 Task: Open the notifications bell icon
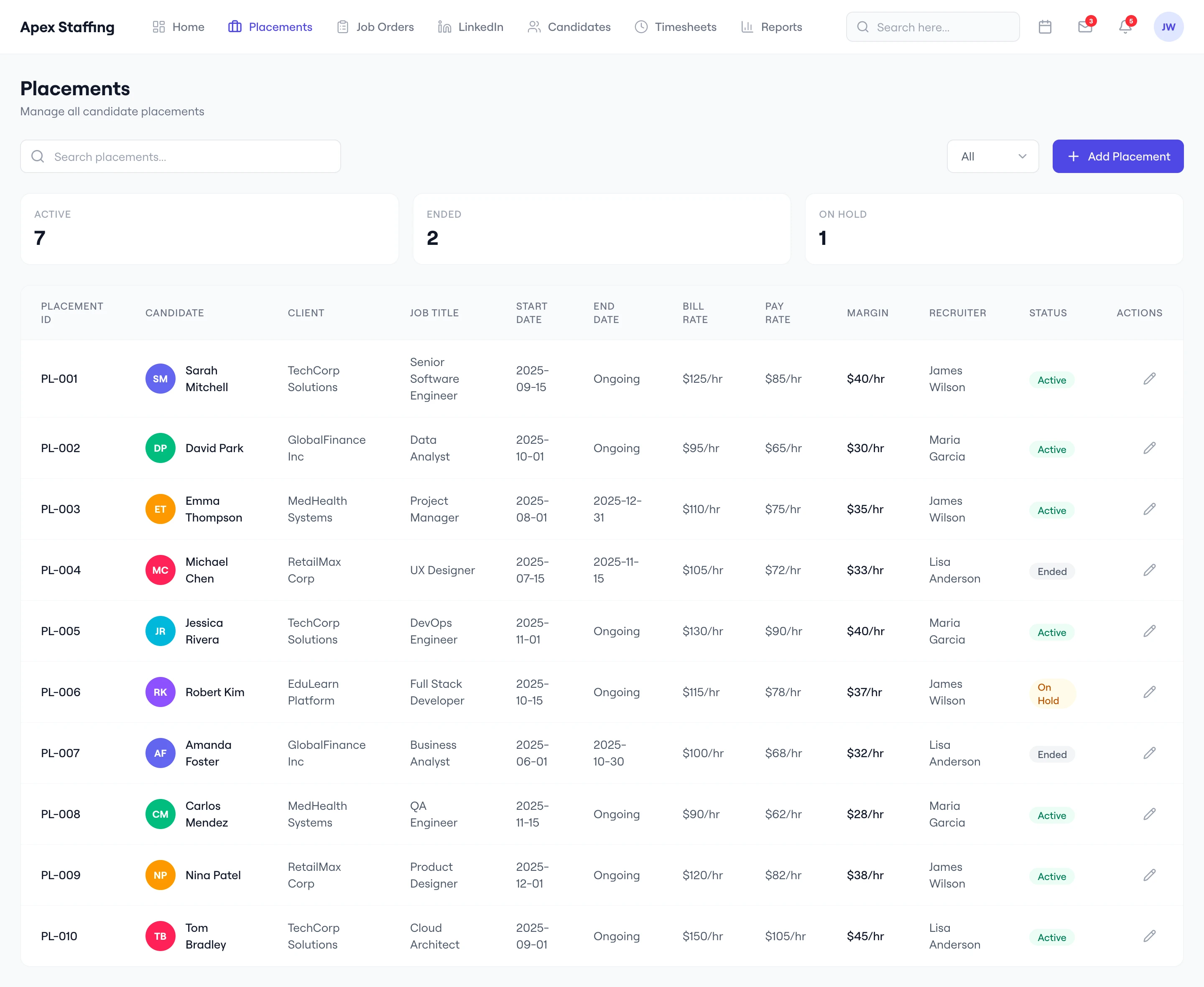click(1125, 27)
